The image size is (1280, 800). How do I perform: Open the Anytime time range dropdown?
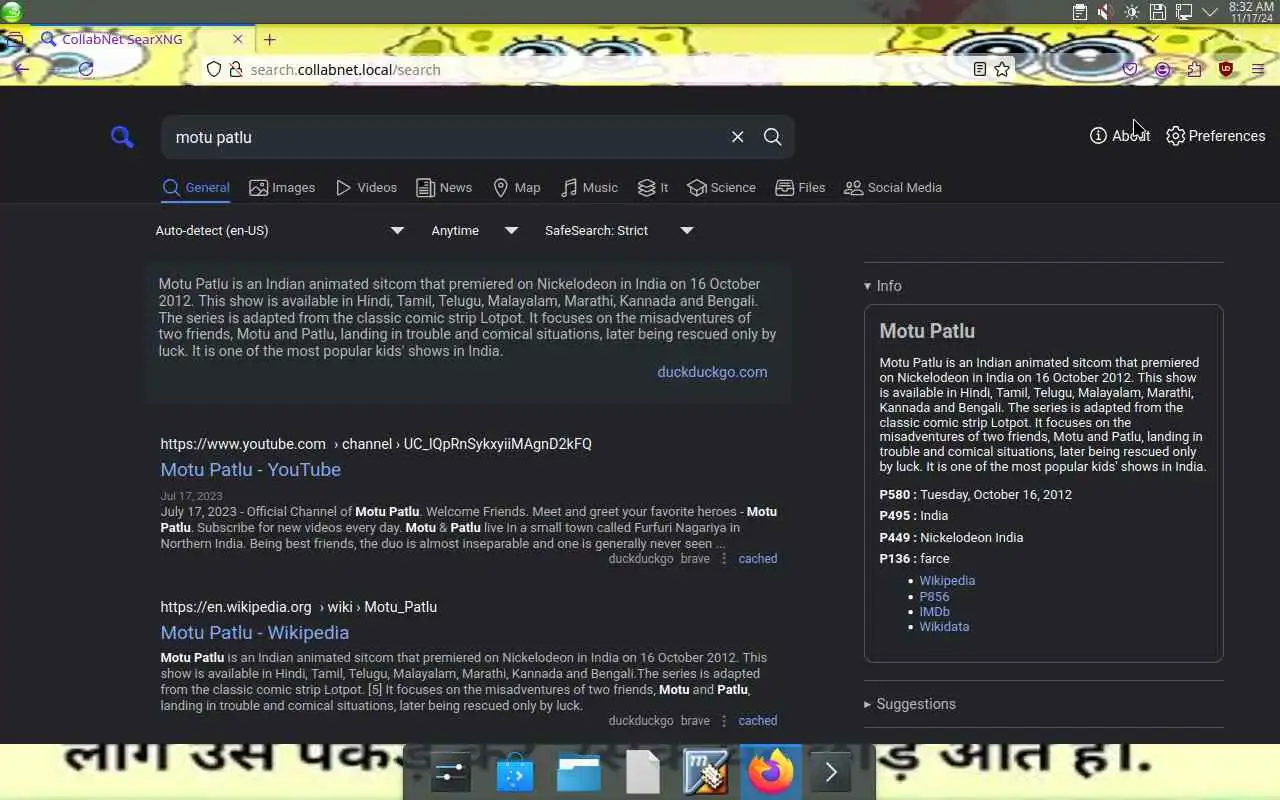[475, 230]
